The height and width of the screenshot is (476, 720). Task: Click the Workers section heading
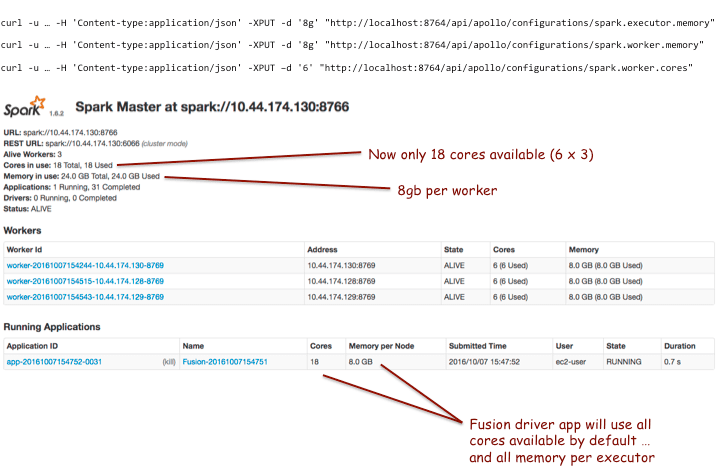tap(22, 230)
